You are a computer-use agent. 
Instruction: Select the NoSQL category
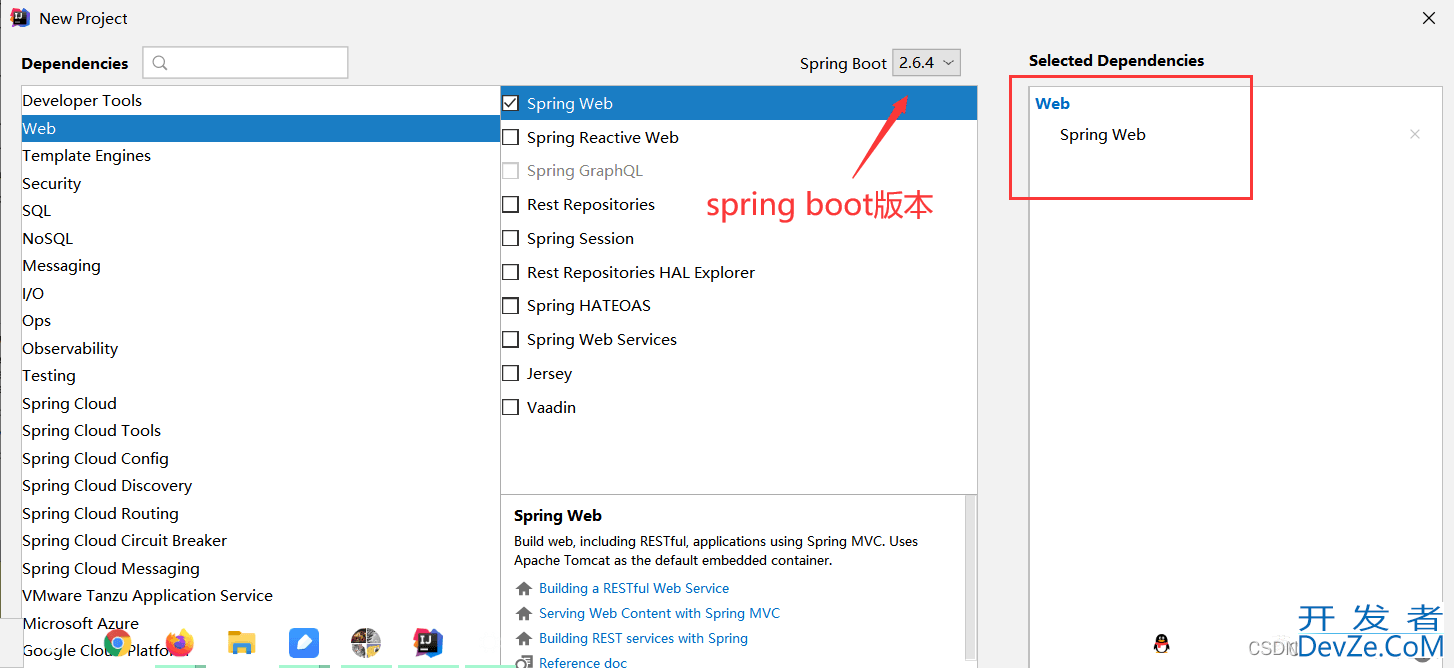click(x=260, y=238)
